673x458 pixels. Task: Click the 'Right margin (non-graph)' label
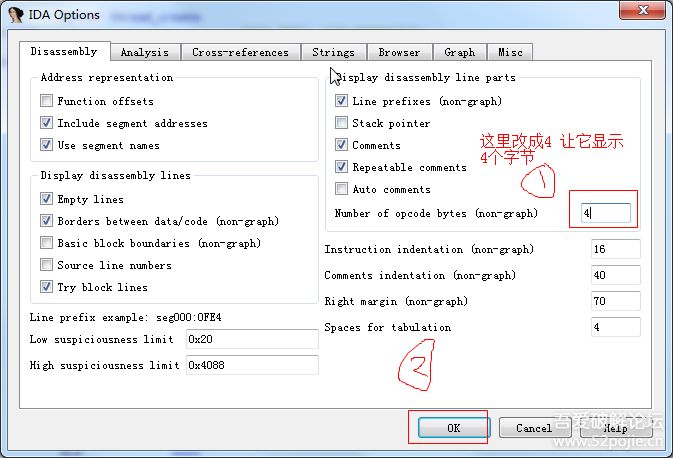point(396,302)
